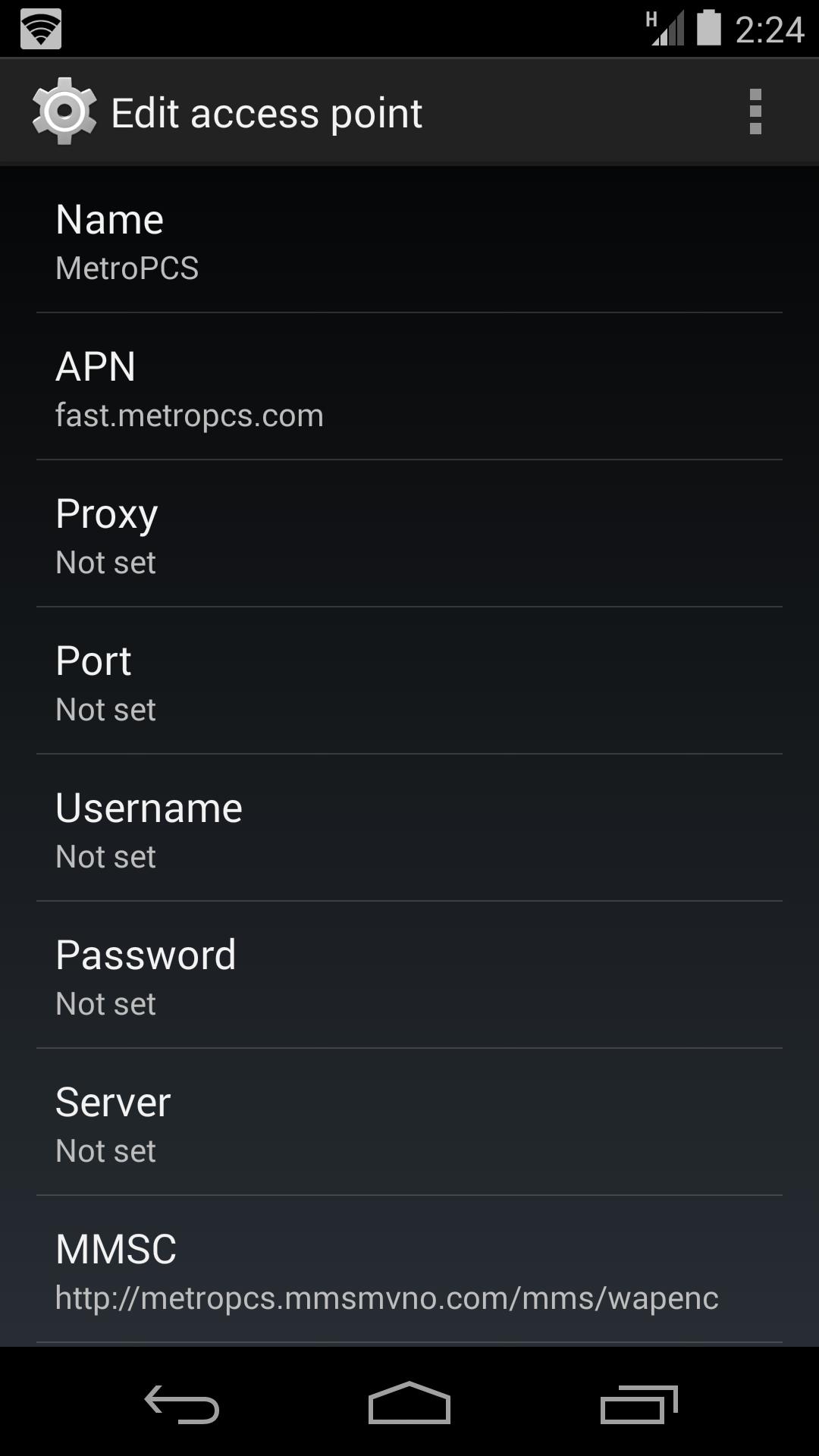Image resolution: width=819 pixels, height=1456 pixels.
Task: Tap the Android back navigation button
Action: (x=182, y=1404)
